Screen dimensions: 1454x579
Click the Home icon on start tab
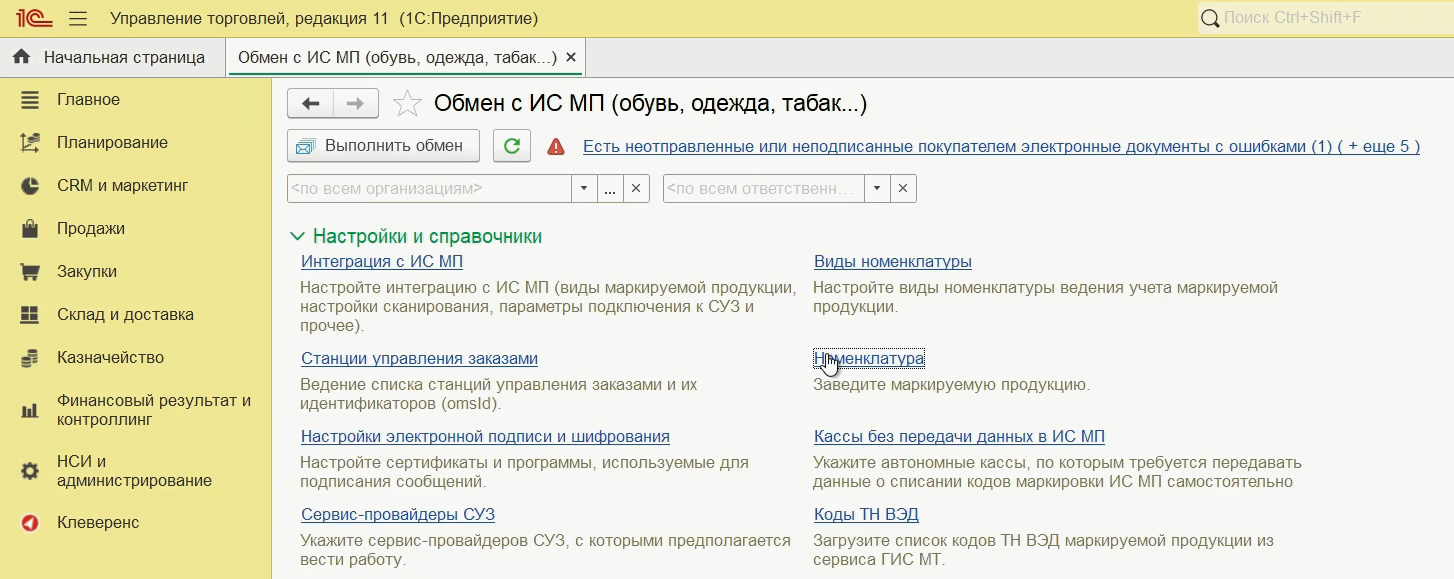coord(21,57)
